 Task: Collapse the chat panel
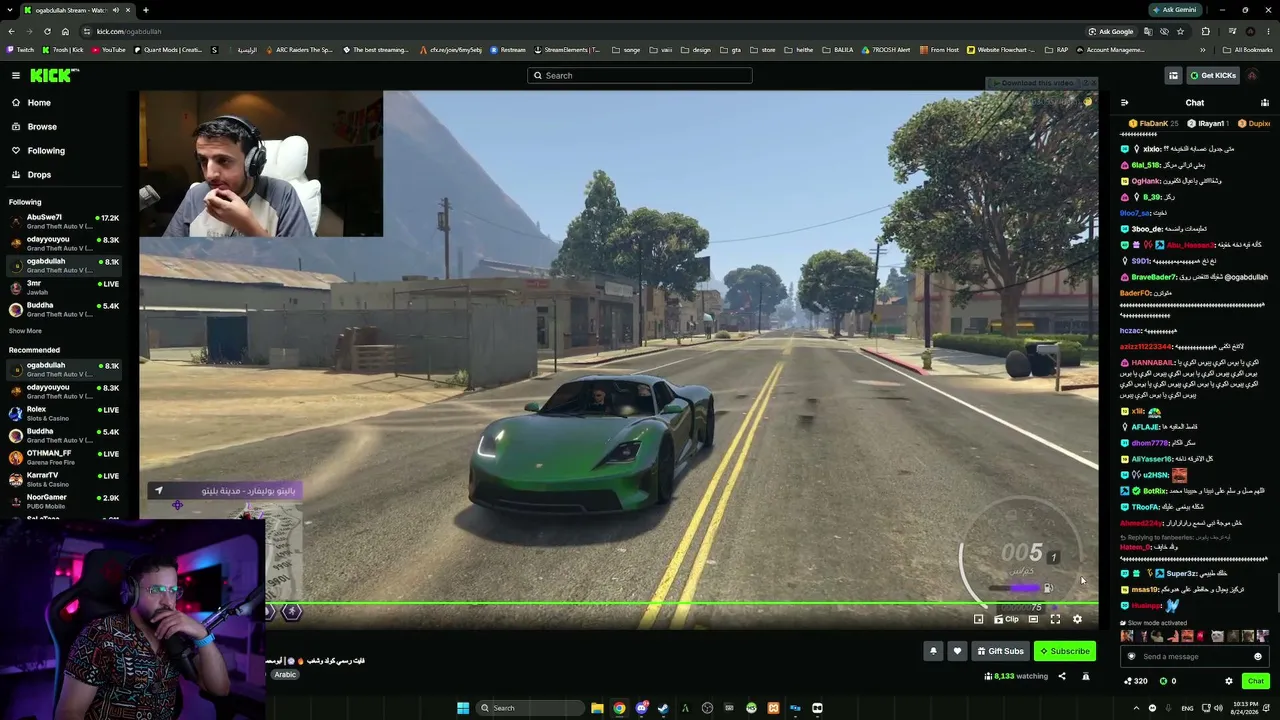1124,102
